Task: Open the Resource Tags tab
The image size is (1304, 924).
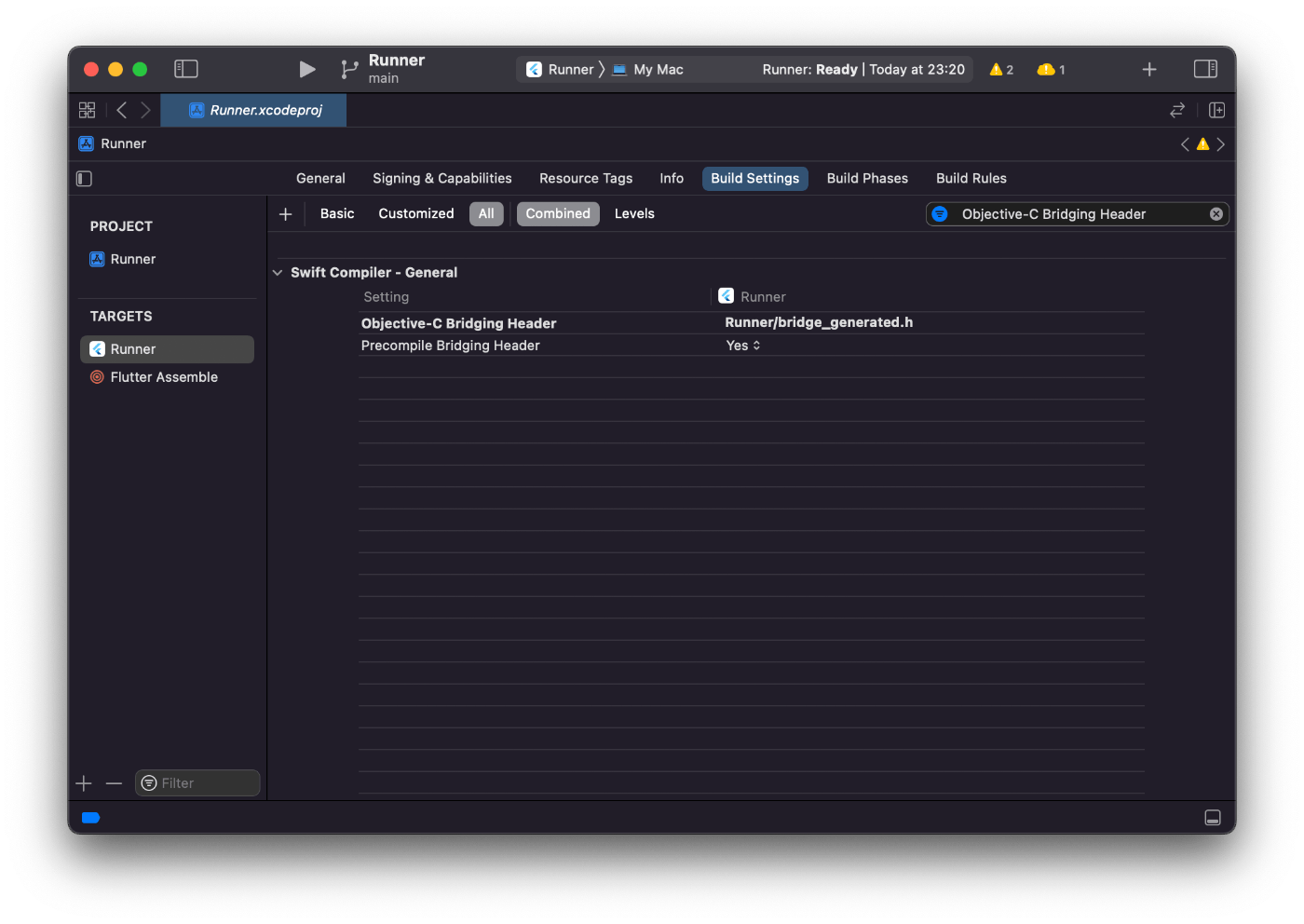Action: click(586, 178)
